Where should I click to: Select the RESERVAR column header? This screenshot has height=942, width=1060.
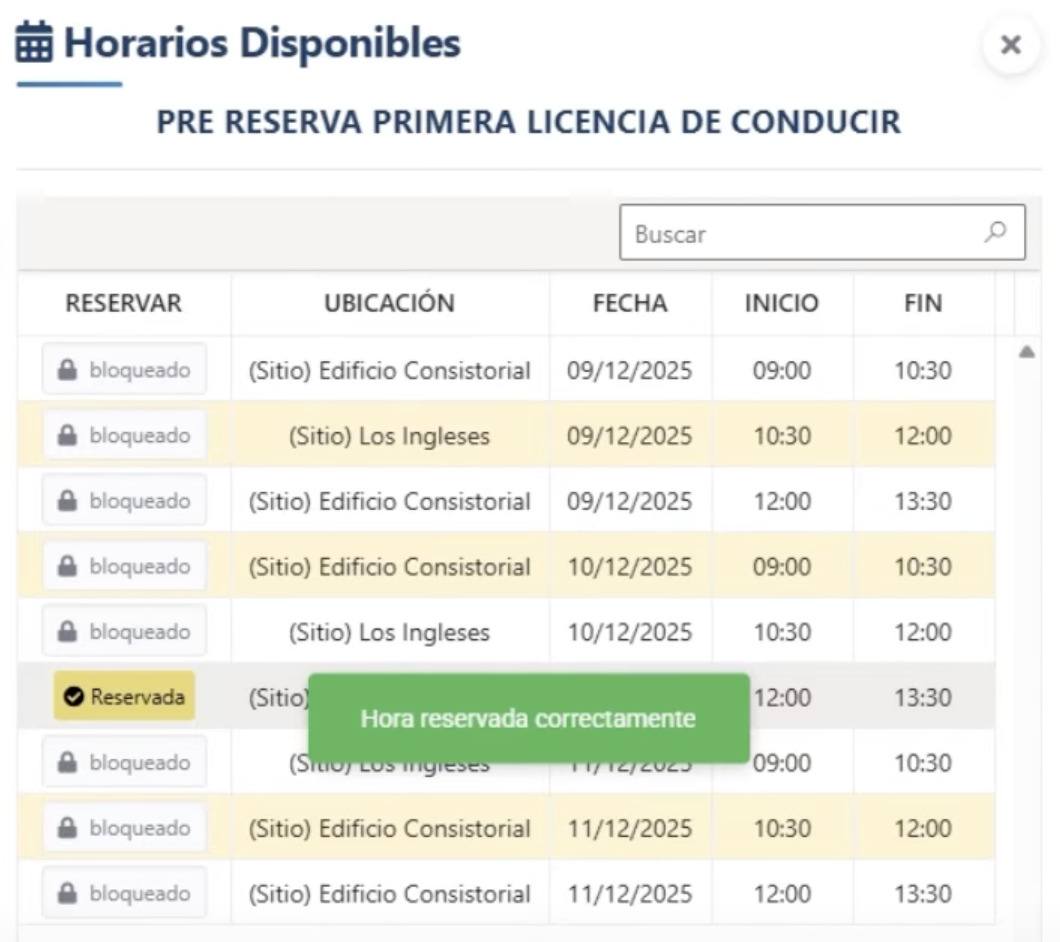tap(123, 305)
